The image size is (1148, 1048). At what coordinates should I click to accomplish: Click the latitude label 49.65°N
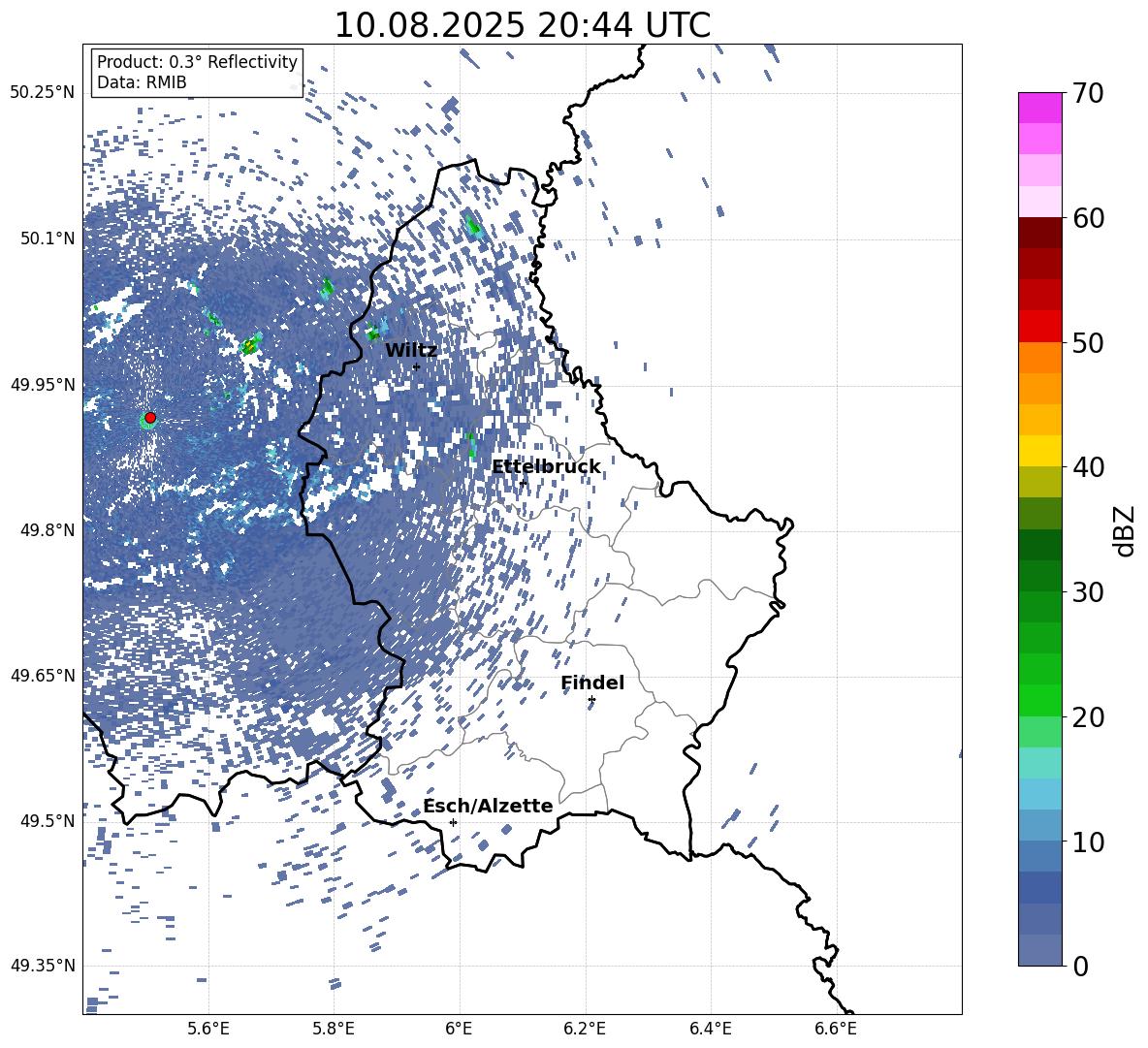(x=43, y=675)
